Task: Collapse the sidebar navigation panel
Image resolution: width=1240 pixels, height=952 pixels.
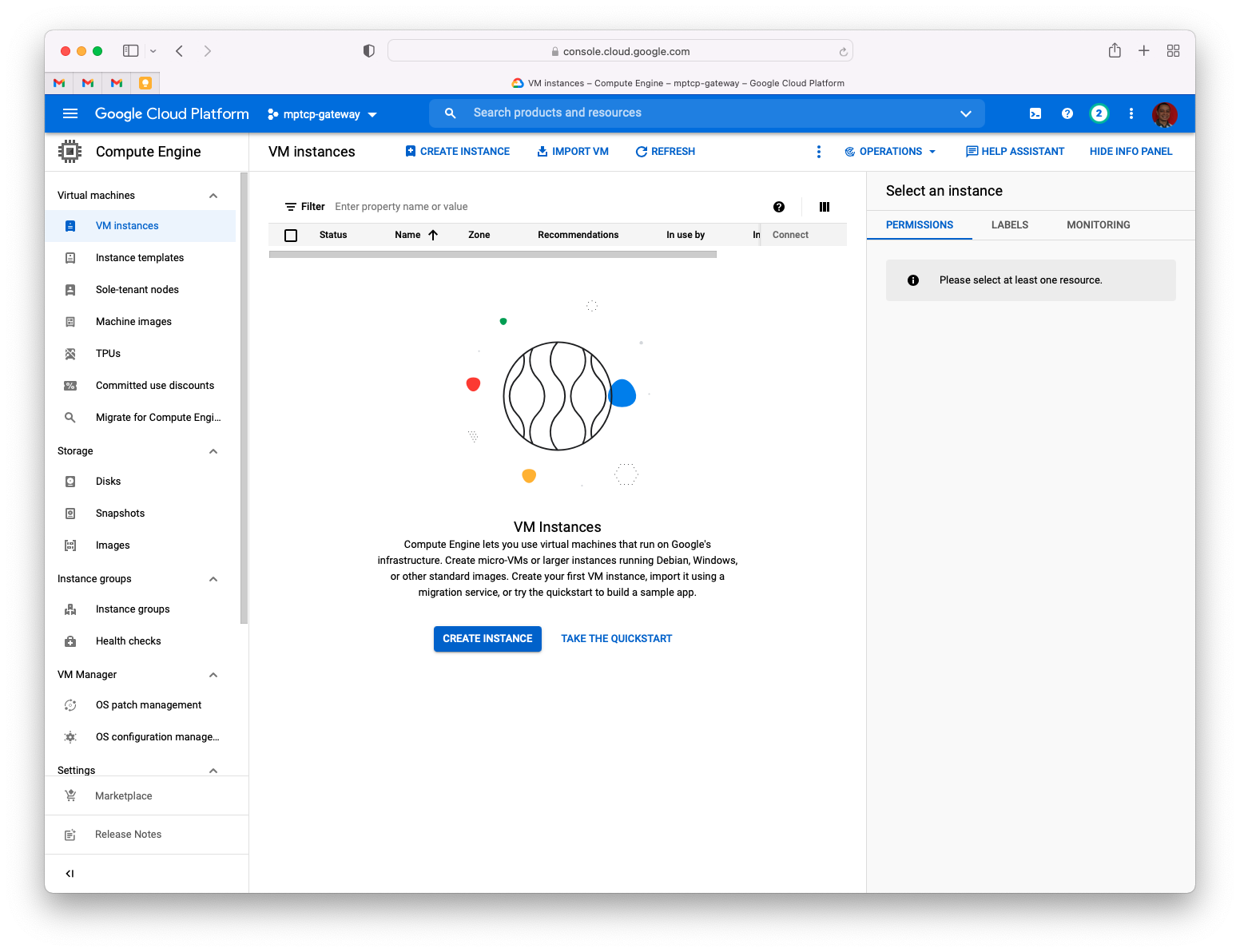Action: (x=70, y=874)
